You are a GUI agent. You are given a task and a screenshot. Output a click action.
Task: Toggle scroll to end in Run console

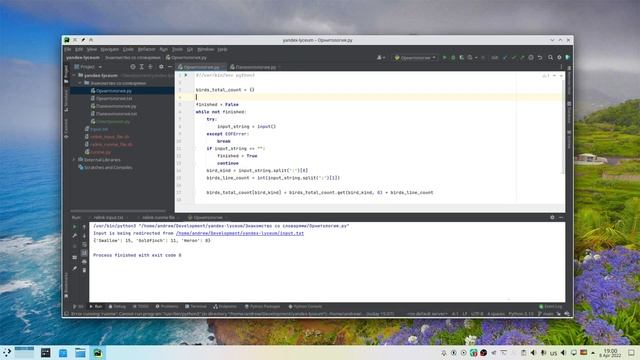coord(84,253)
